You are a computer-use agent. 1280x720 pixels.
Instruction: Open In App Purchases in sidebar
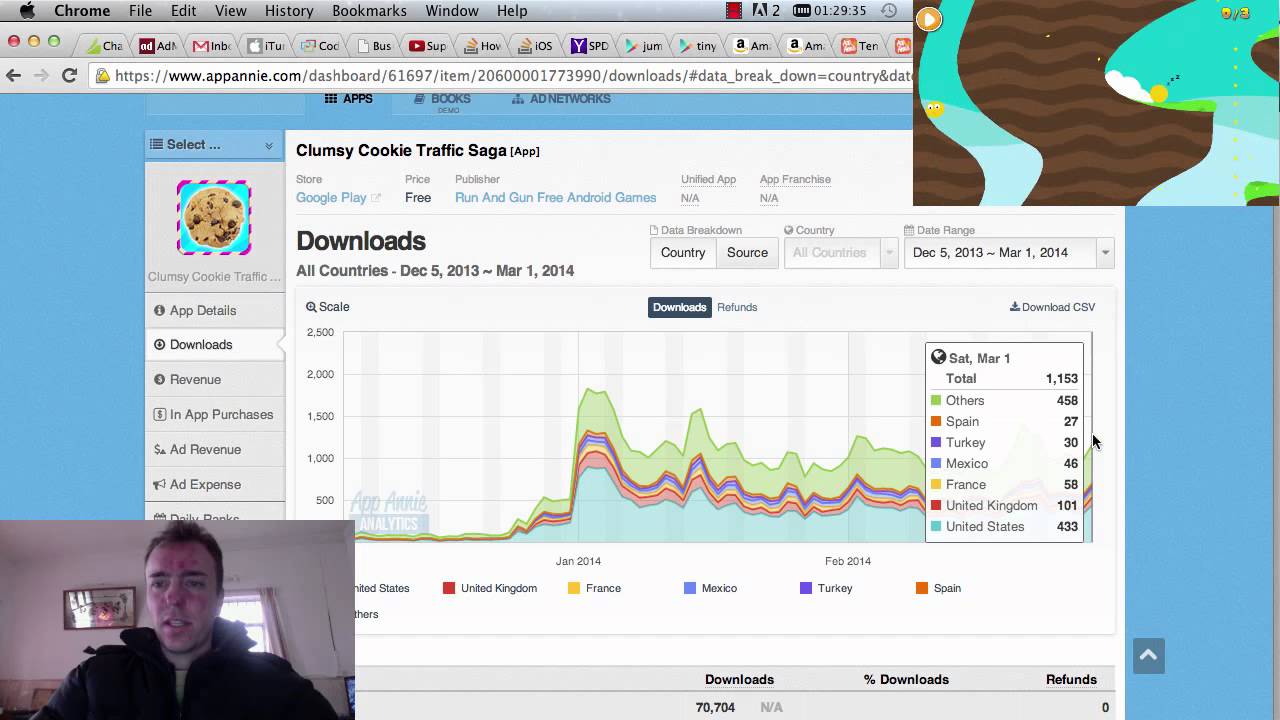click(x=214, y=415)
